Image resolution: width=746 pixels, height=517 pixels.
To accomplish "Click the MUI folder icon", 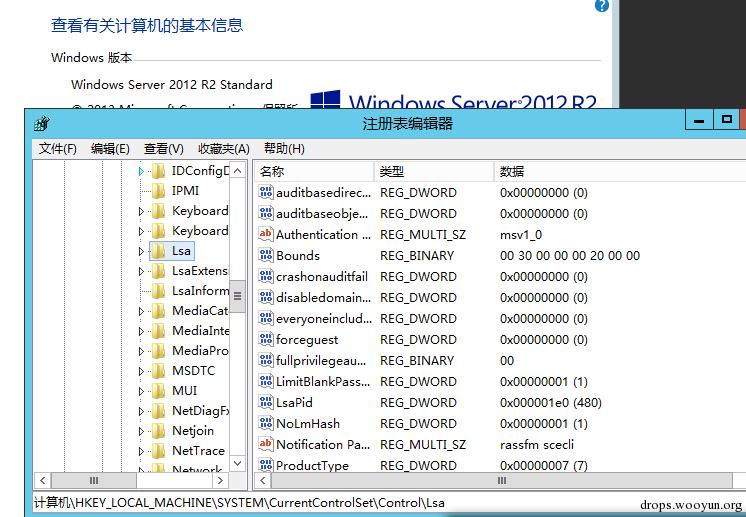I will point(158,390).
